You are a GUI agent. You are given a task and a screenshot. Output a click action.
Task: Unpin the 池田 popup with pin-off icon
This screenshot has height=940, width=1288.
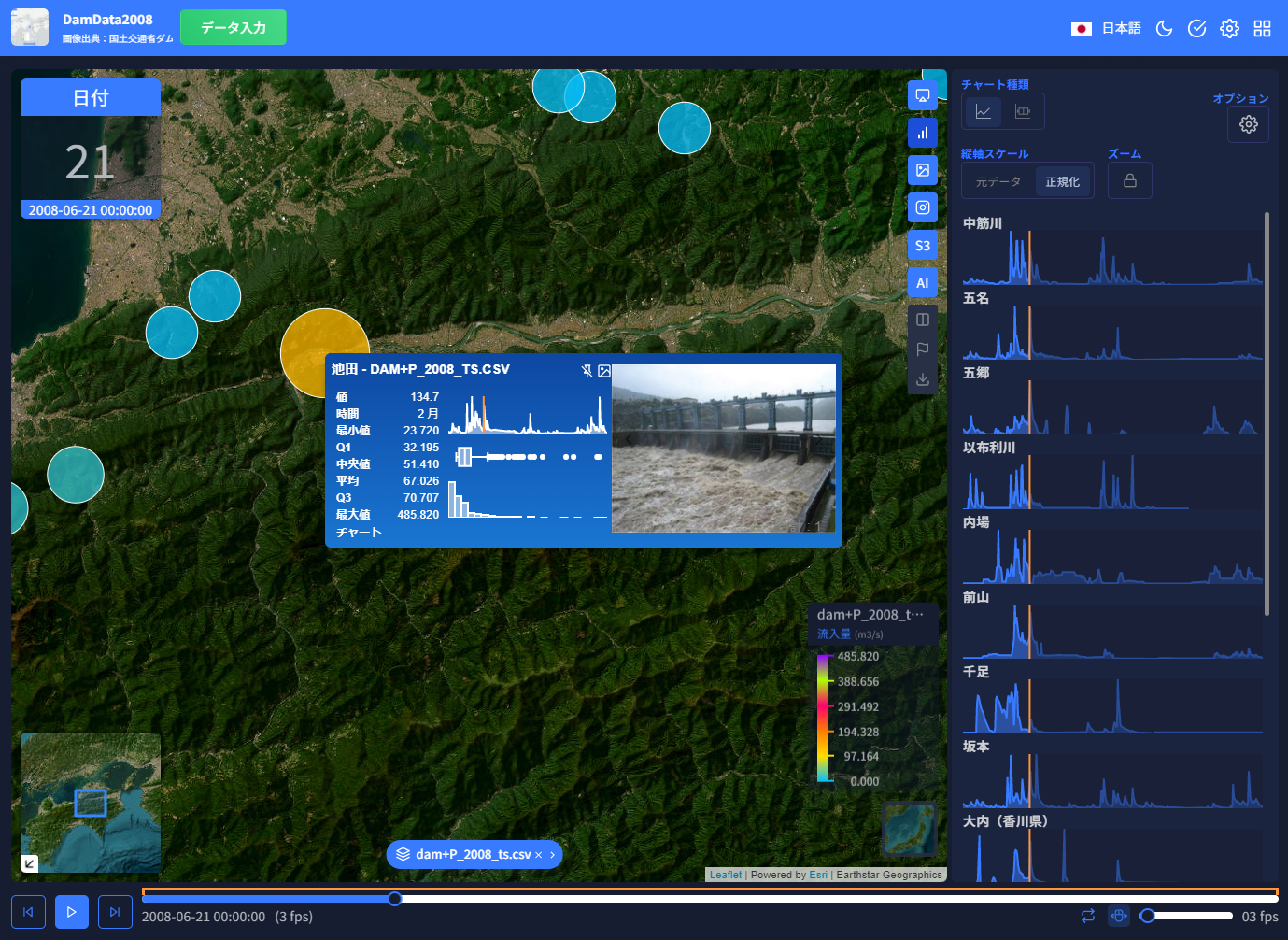[x=587, y=371]
